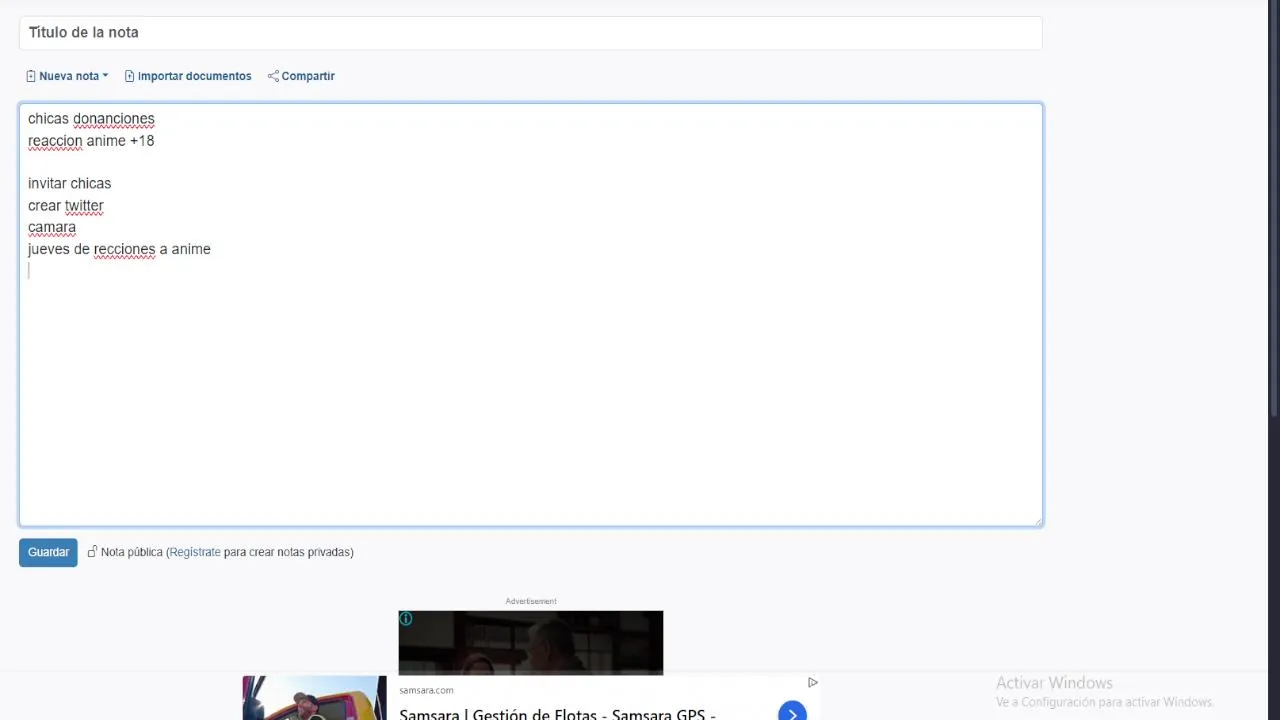This screenshot has height=720, width=1280.
Task: Click the Regístrate link
Action: pos(195,552)
